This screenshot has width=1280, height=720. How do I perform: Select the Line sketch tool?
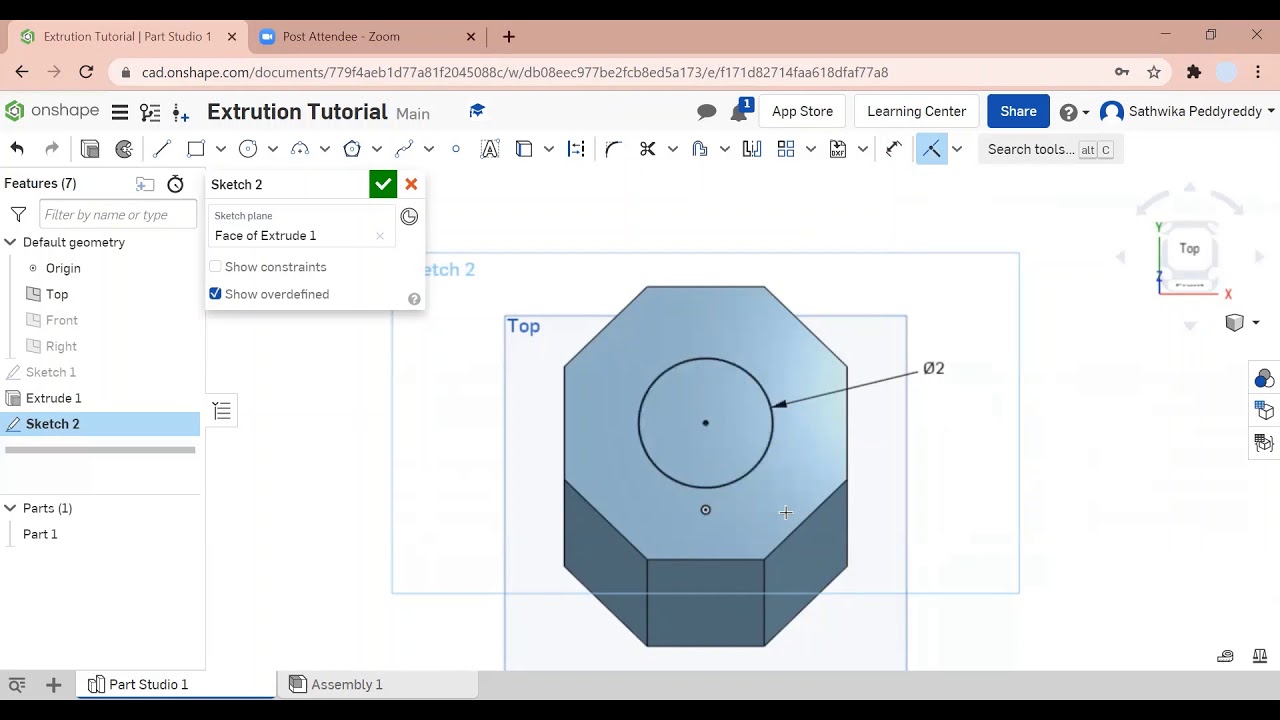[x=161, y=149]
